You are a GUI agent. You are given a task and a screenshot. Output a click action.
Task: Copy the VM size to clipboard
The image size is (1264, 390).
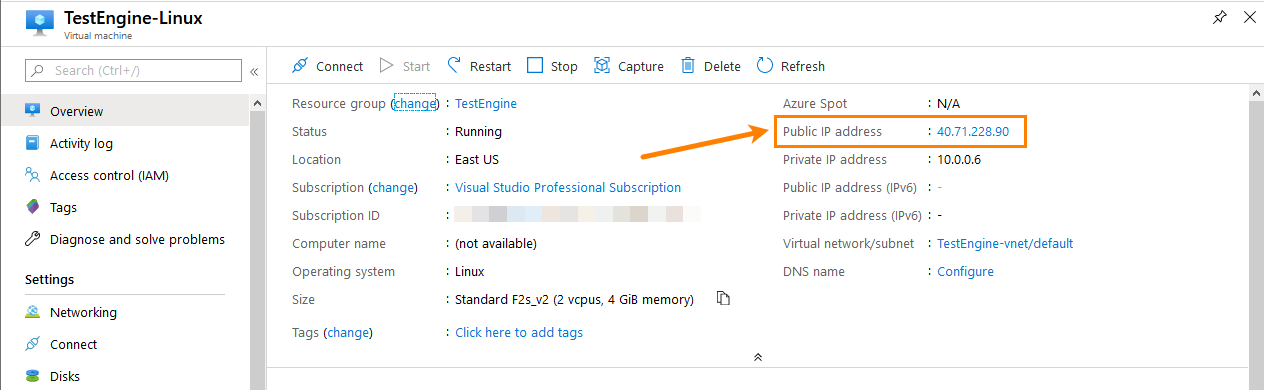pyautogui.click(x=724, y=299)
